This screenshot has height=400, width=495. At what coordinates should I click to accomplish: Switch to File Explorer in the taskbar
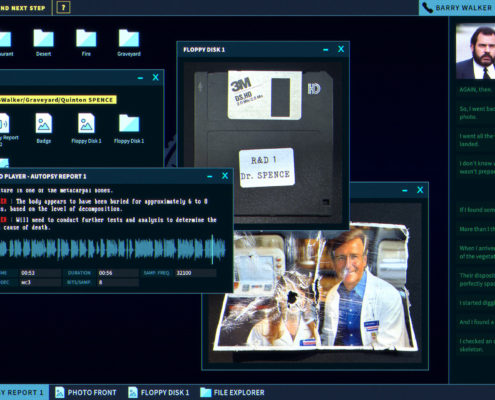click(232, 392)
